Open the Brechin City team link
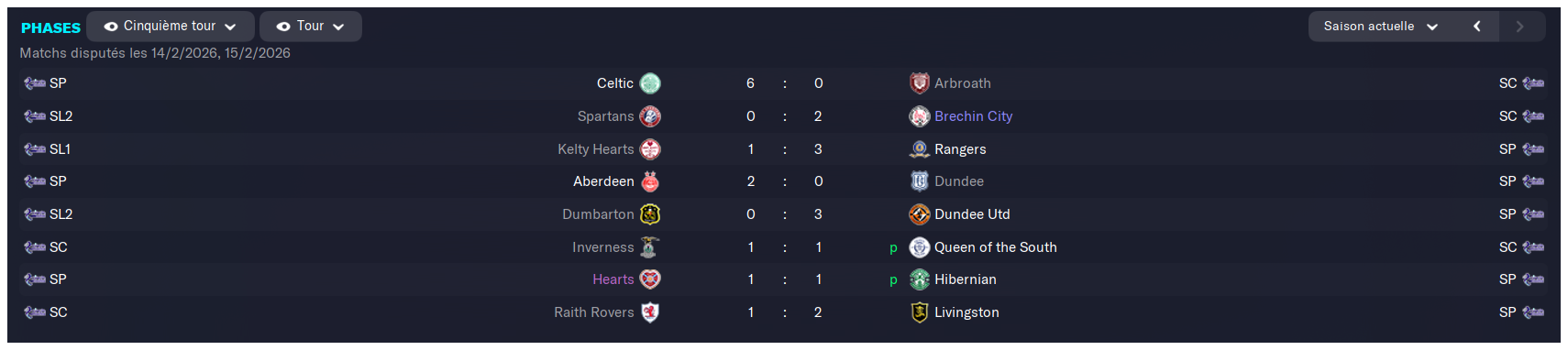1568x350 pixels. (973, 116)
